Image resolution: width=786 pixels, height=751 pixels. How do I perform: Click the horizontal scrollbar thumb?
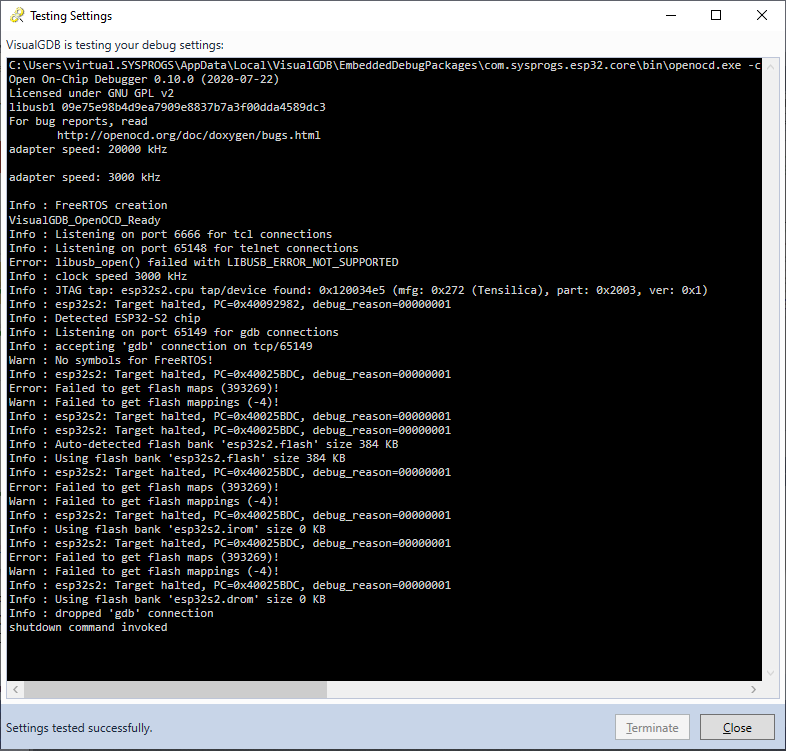[x=175, y=689]
